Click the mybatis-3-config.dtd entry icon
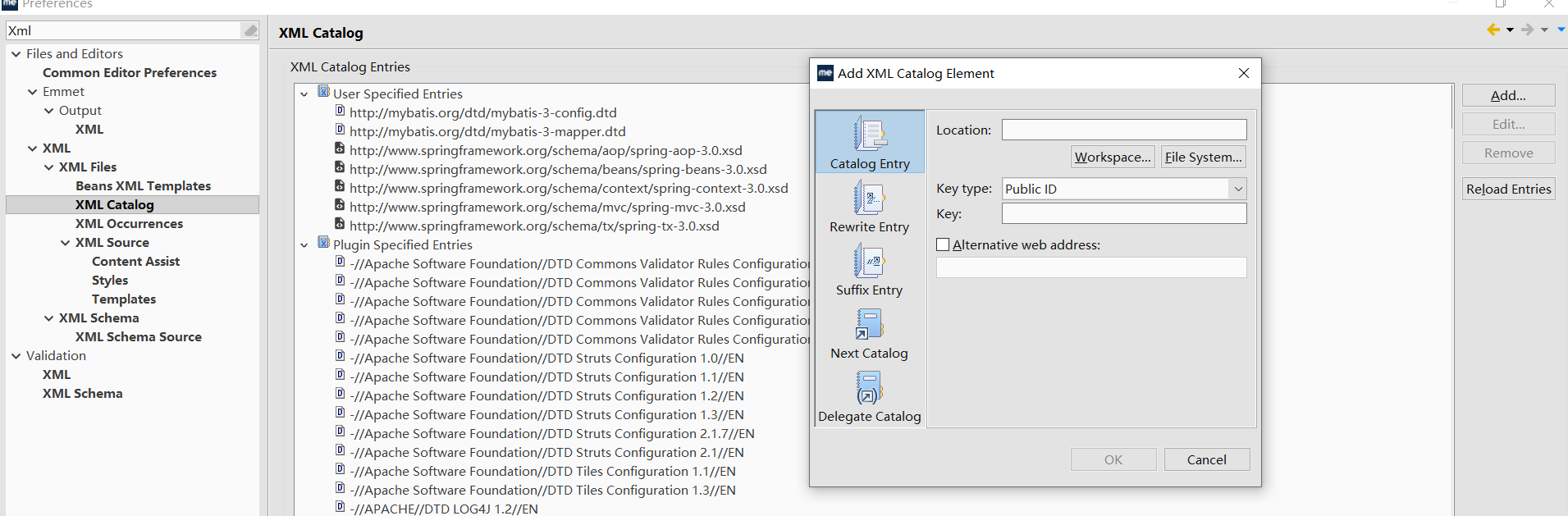This screenshot has width=1568, height=516. point(340,111)
